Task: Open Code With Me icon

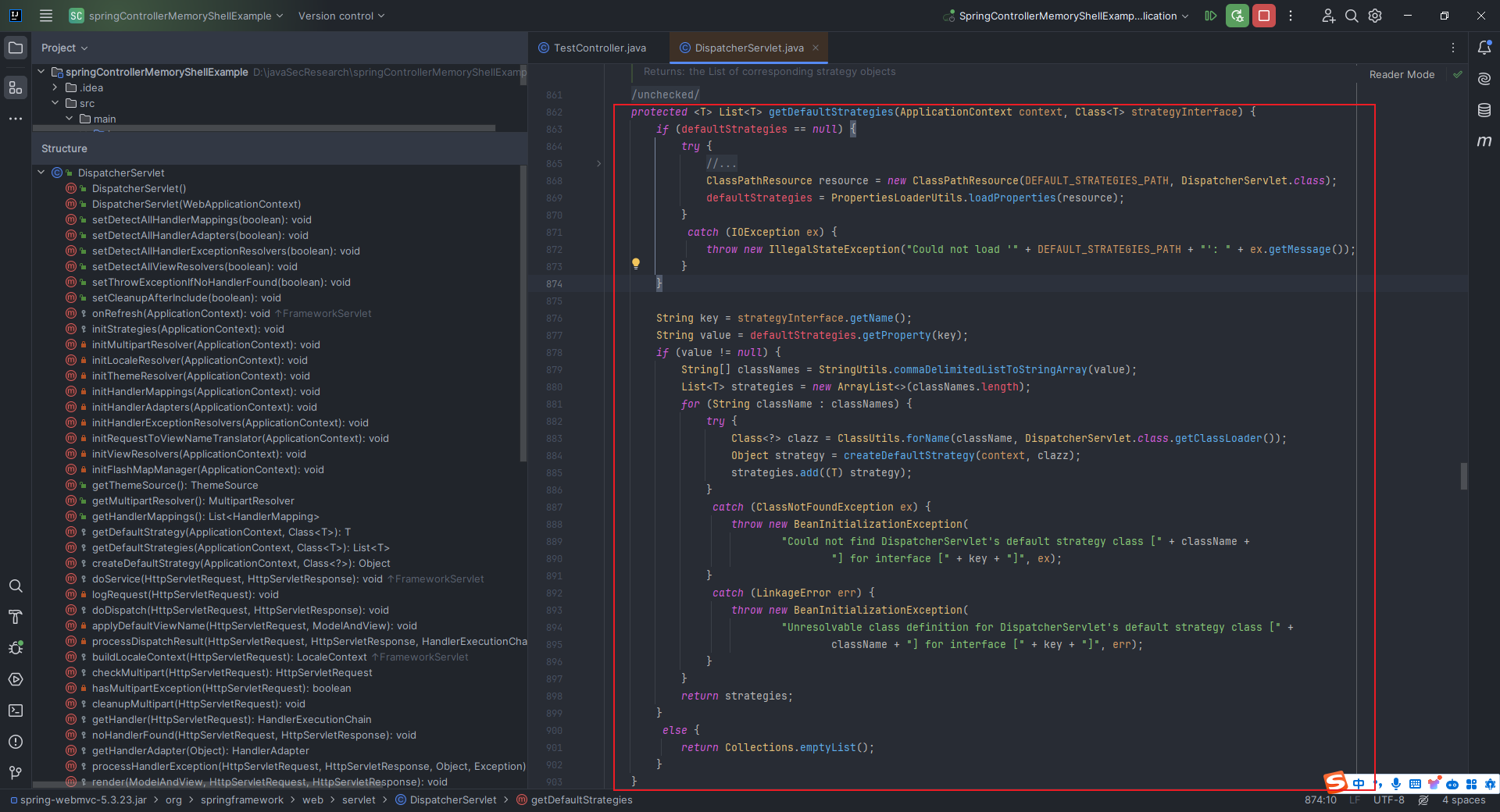Action: [1328, 16]
